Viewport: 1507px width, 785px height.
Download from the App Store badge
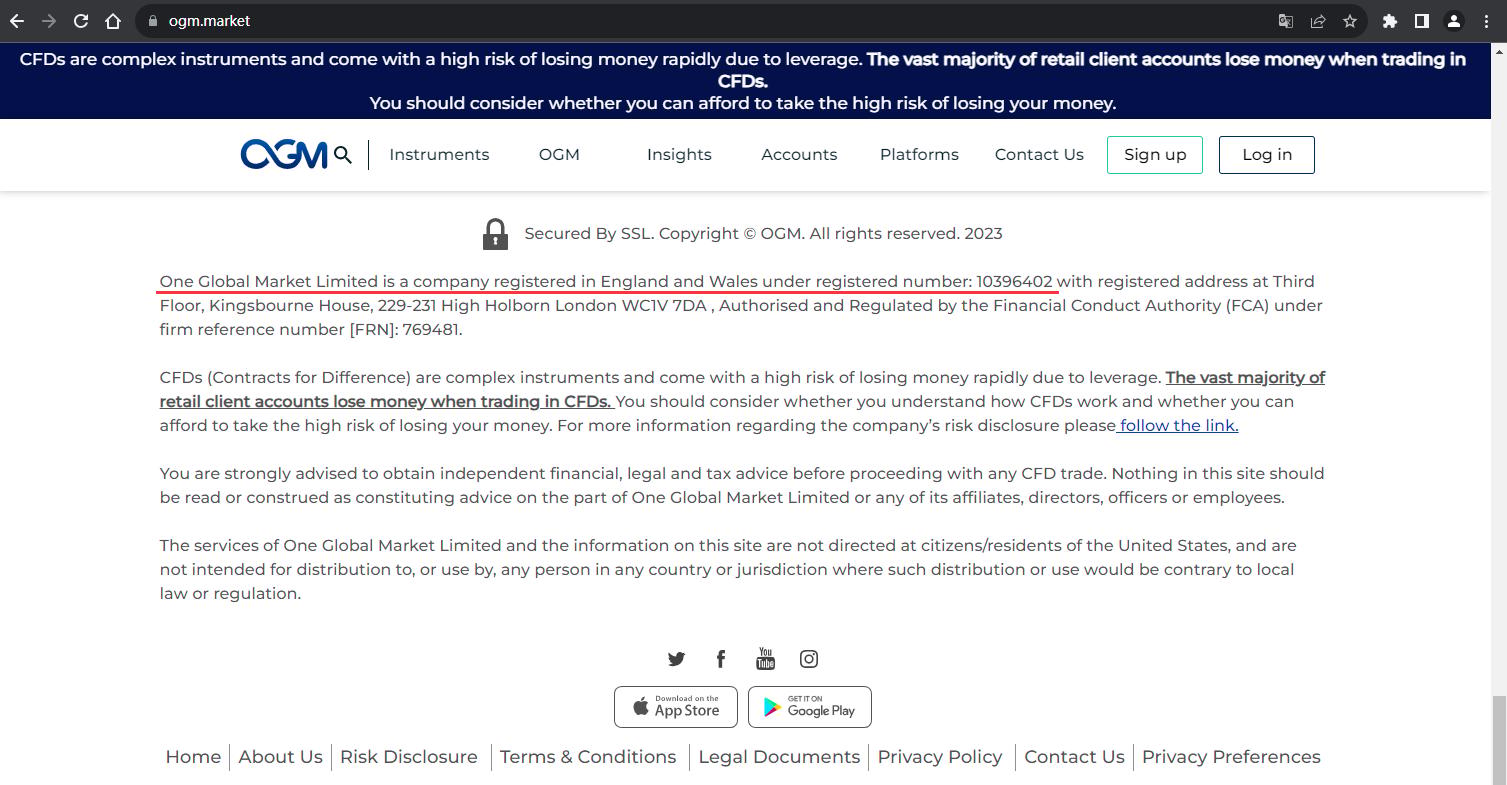pyautogui.click(x=676, y=707)
